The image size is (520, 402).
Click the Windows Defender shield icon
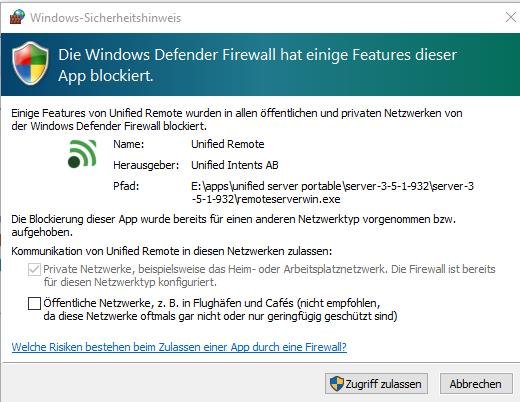click(x=30, y=63)
